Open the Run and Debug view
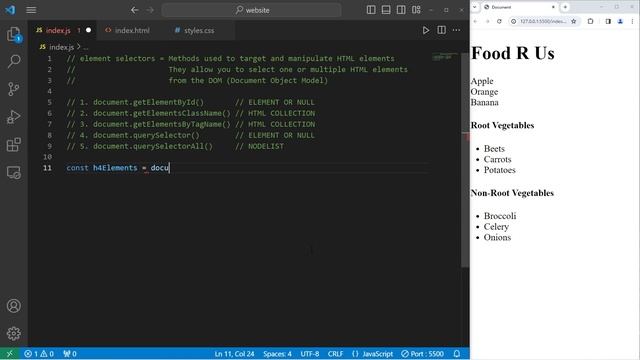Screen dimensions: 640x360 [x=14, y=117]
